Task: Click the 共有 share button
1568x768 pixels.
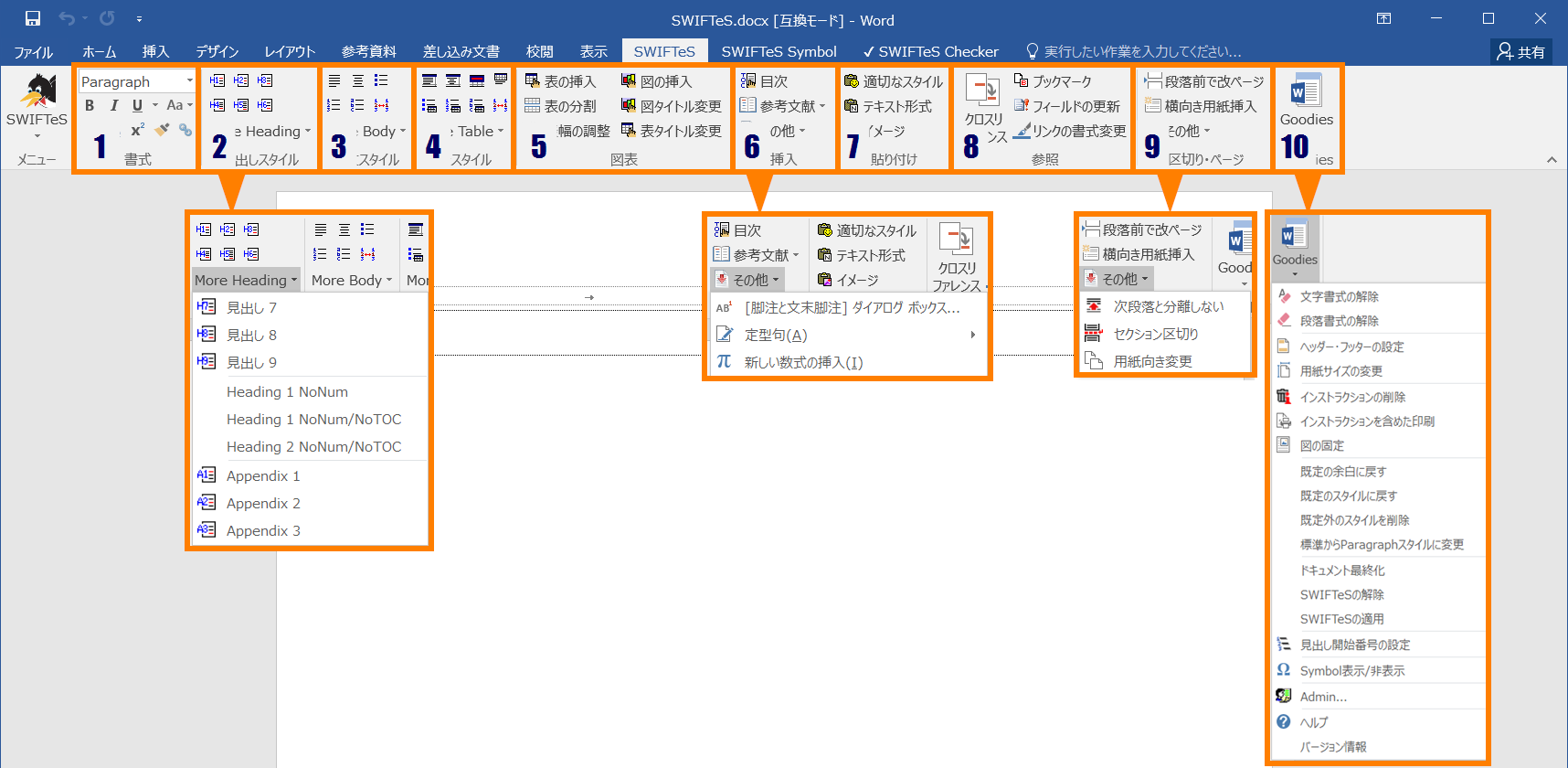Action: [x=1520, y=51]
